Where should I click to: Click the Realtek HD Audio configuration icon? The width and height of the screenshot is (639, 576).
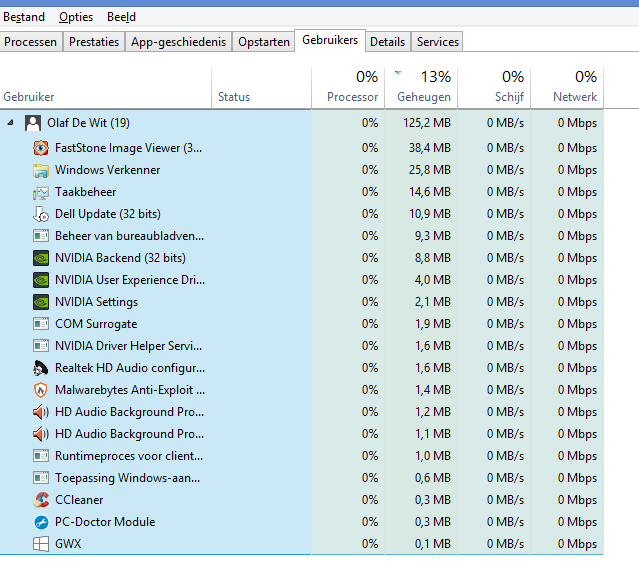[x=41, y=368]
